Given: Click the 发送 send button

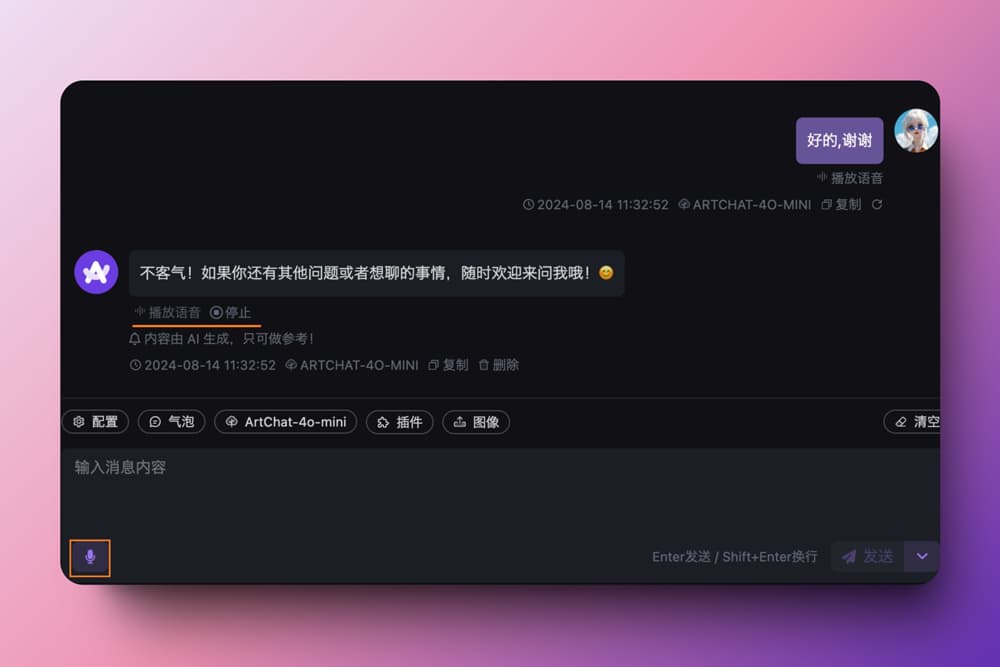Looking at the screenshot, I should [867, 556].
